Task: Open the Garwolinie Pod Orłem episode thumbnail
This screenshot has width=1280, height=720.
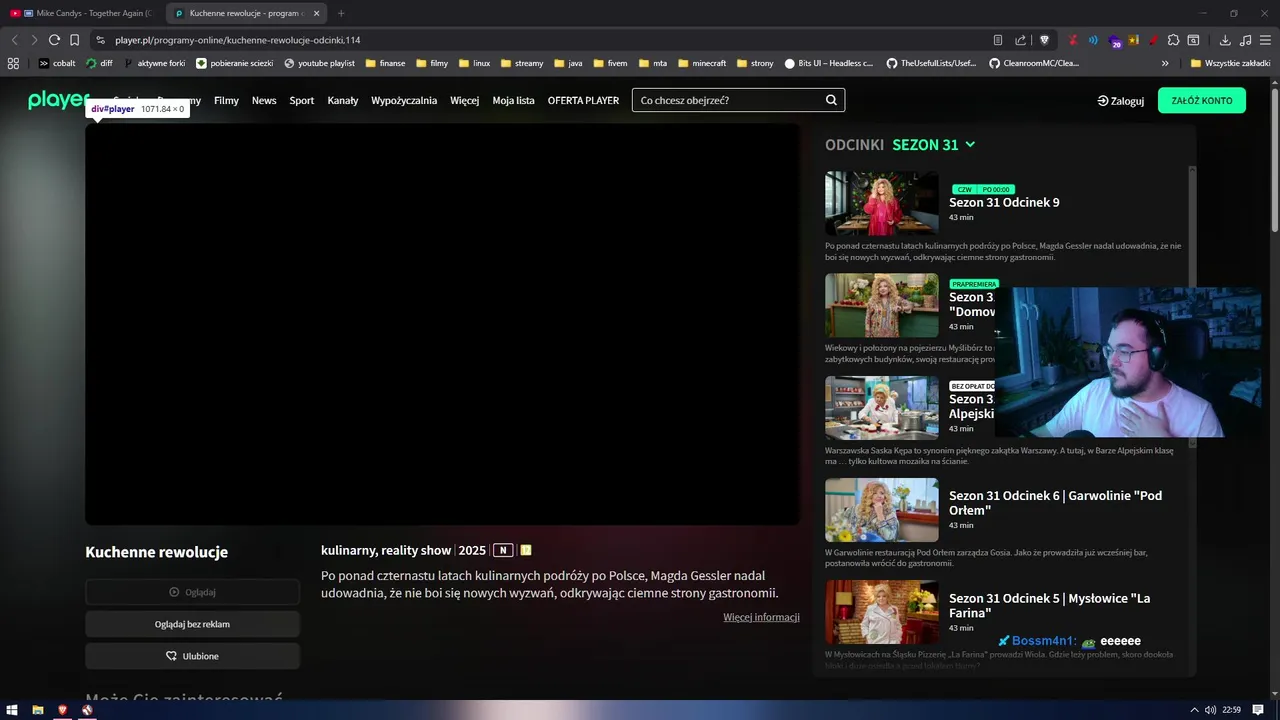Action: click(x=881, y=510)
